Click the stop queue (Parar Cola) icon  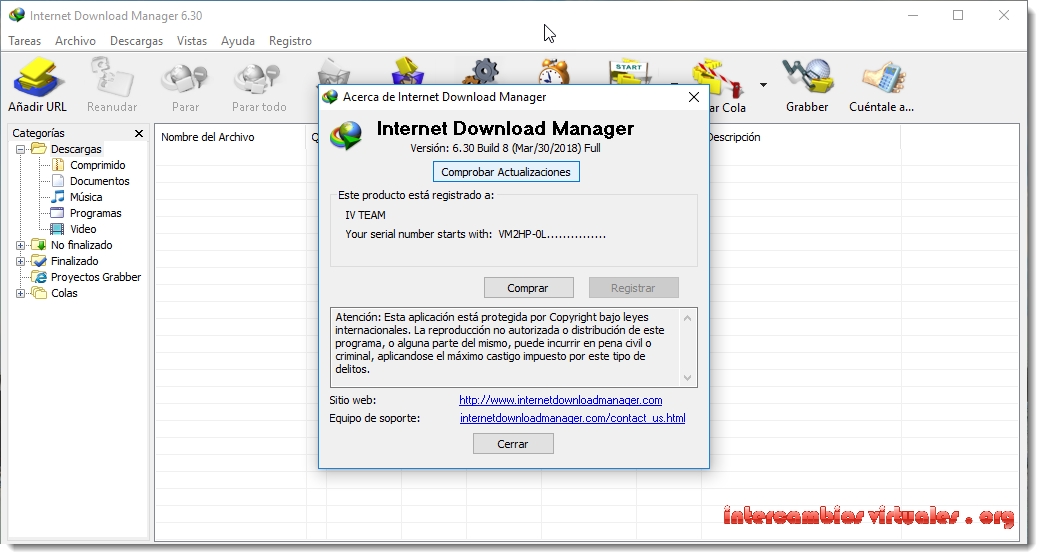[717, 79]
